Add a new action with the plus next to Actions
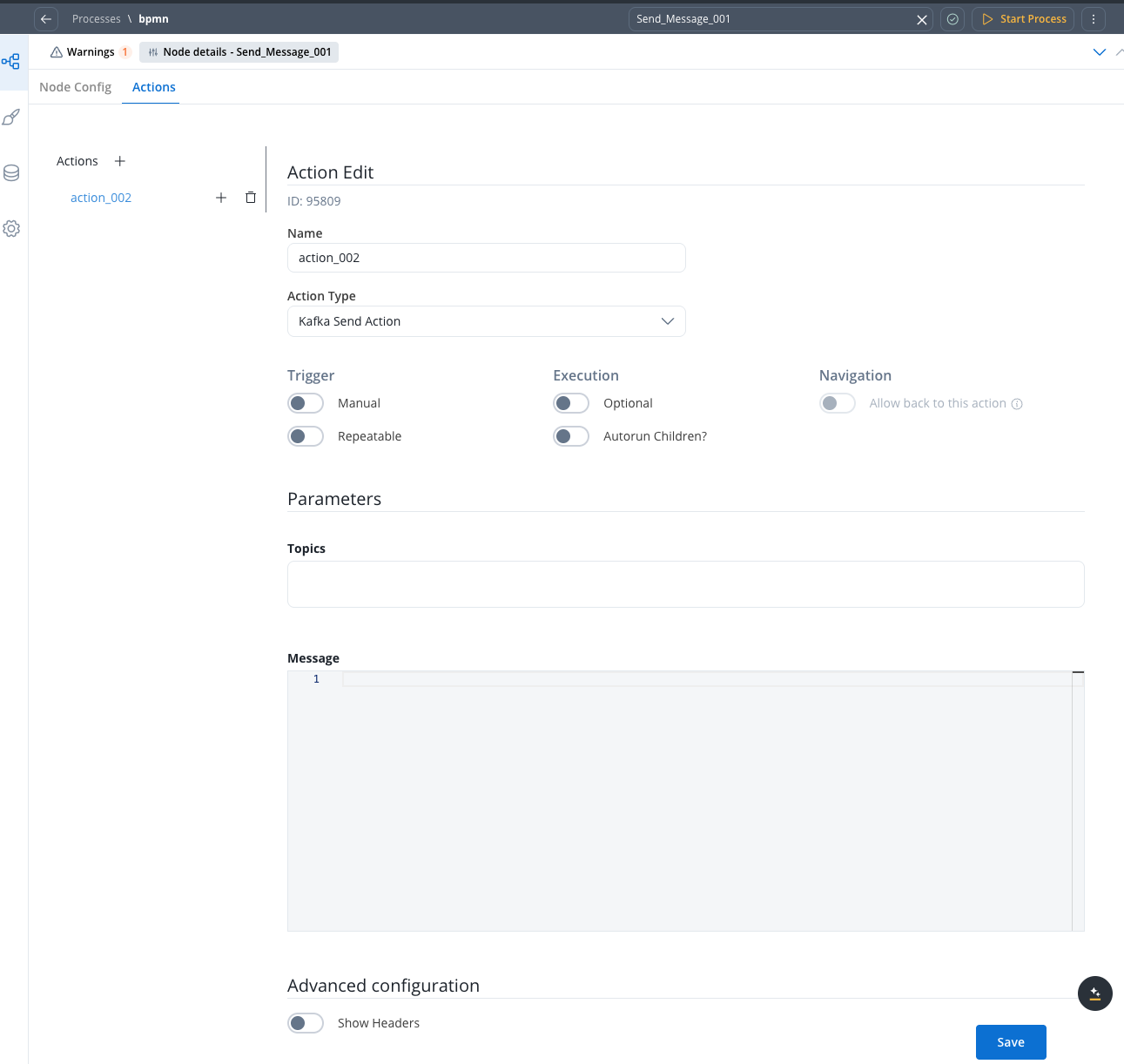Viewport: 1124px width, 1064px height. tap(120, 161)
